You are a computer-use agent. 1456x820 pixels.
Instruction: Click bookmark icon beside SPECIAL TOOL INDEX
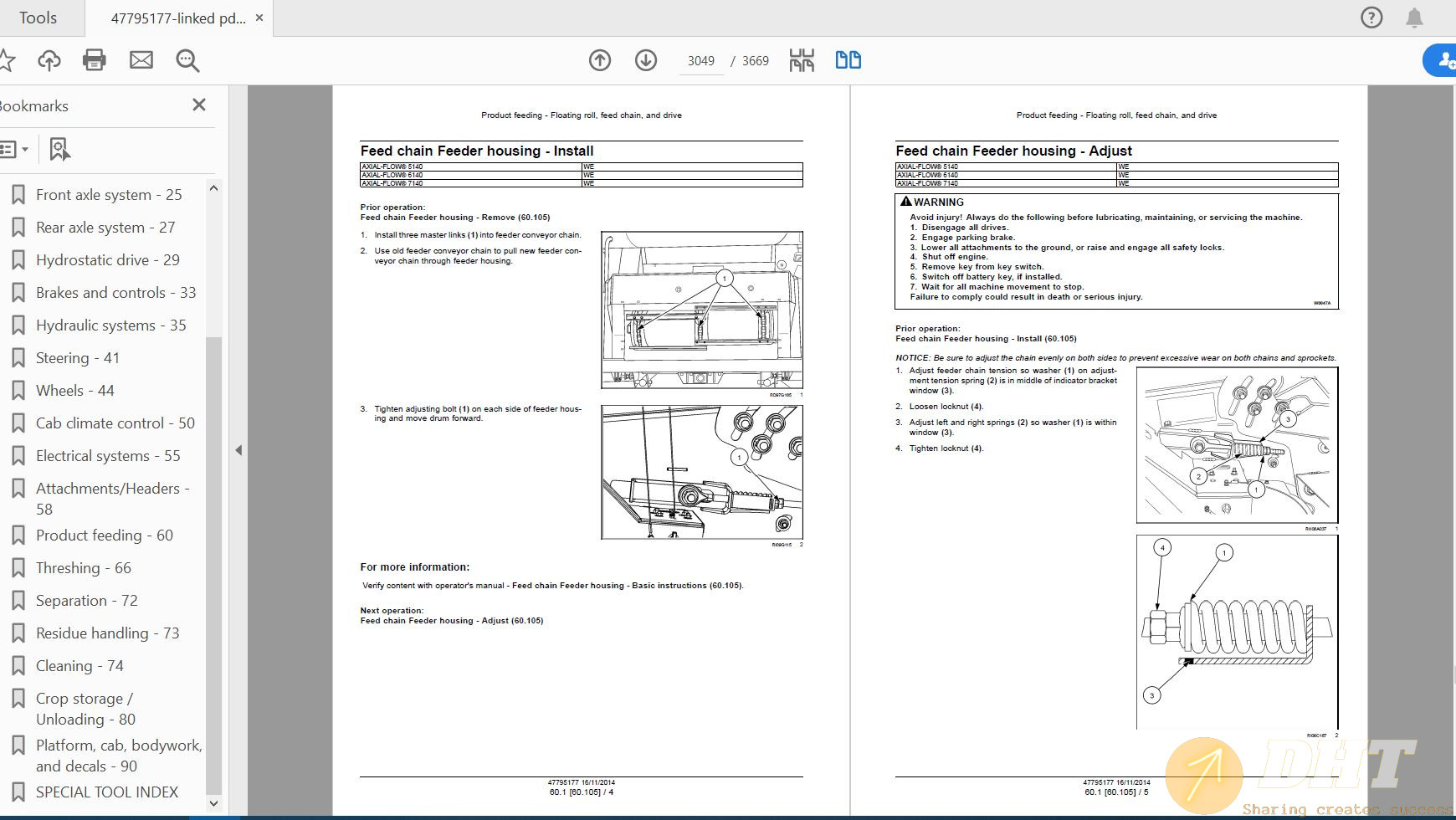18,792
